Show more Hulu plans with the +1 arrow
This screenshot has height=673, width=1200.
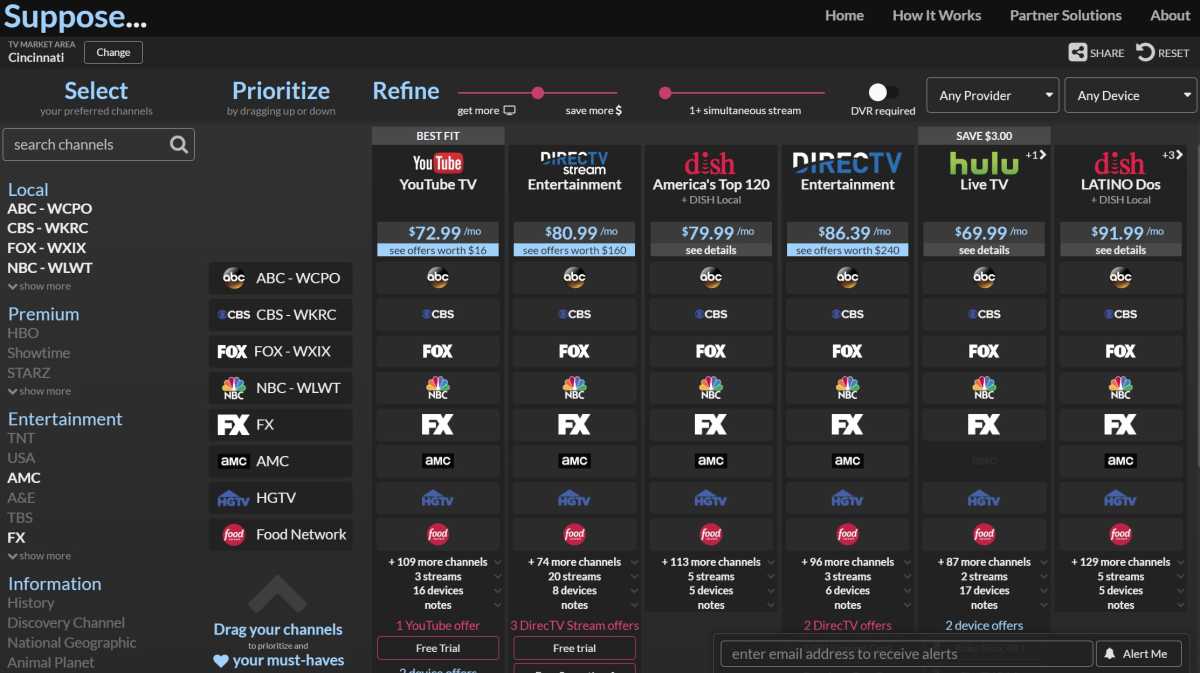point(1034,155)
